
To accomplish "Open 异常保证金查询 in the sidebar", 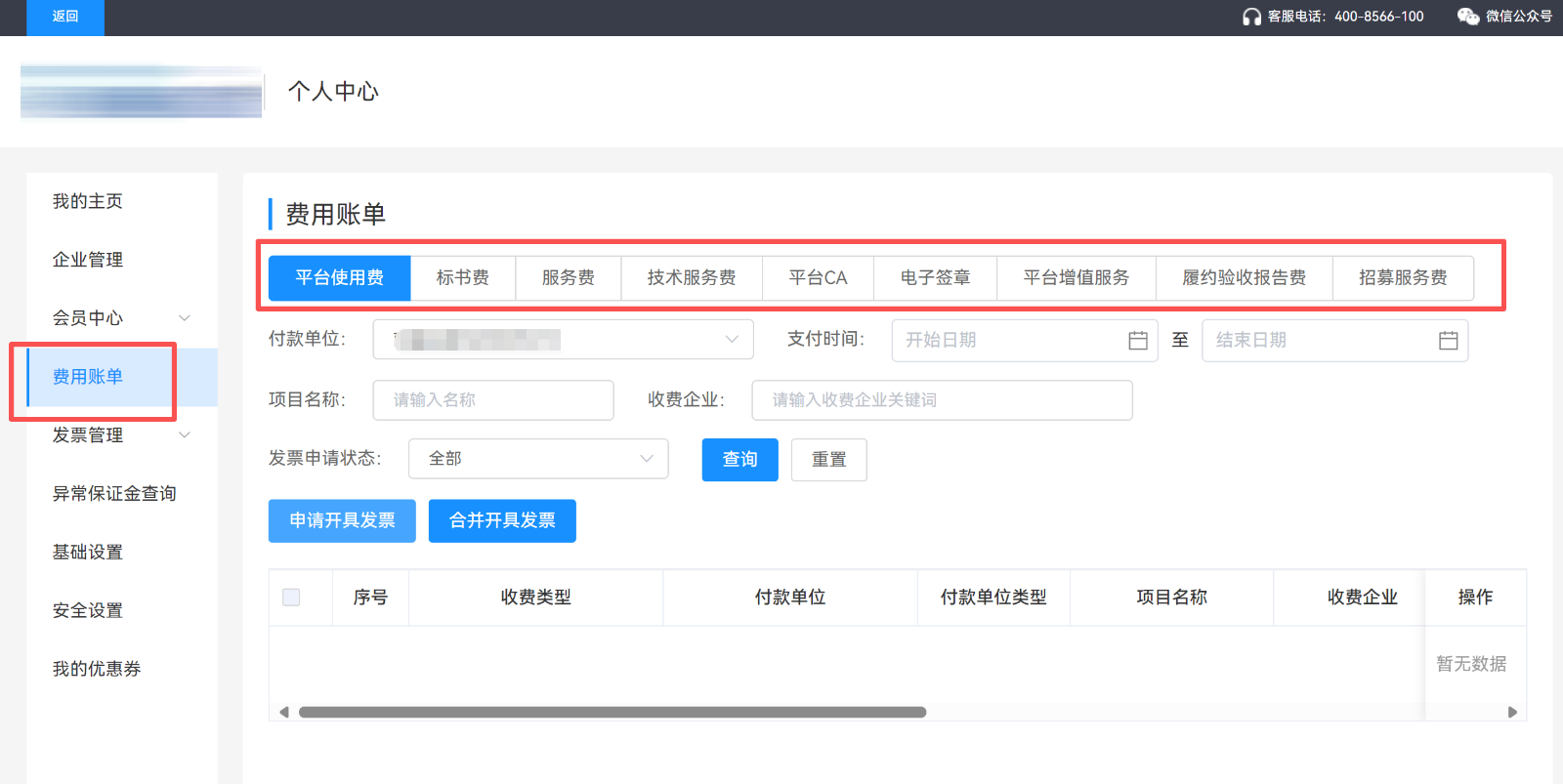I will pos(122,494).
